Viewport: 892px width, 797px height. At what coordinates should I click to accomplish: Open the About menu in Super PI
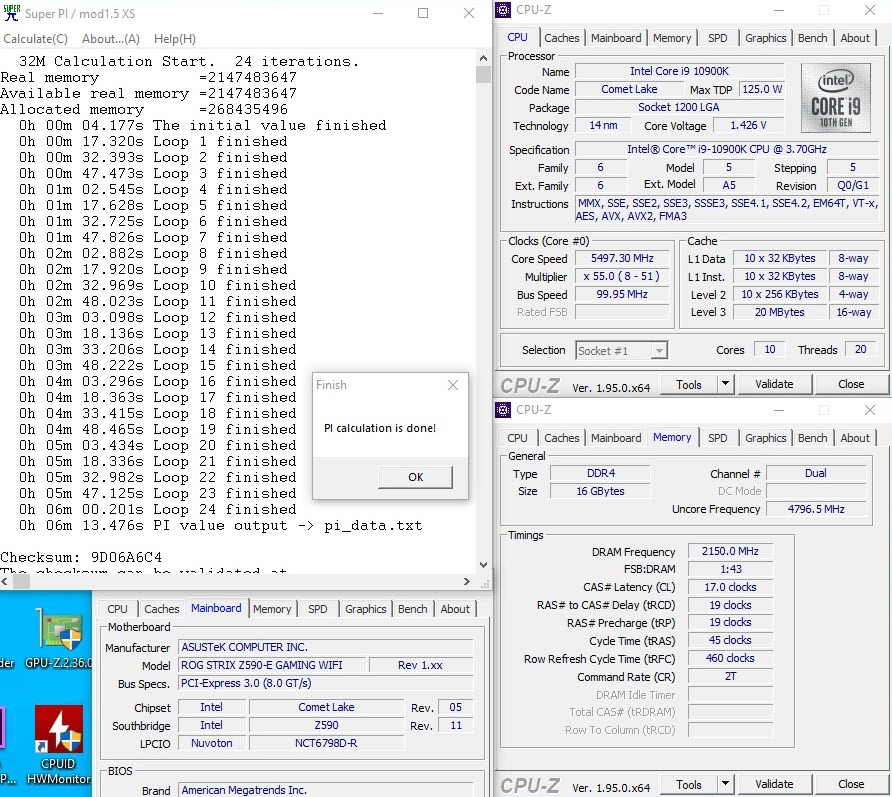(110, 39)
